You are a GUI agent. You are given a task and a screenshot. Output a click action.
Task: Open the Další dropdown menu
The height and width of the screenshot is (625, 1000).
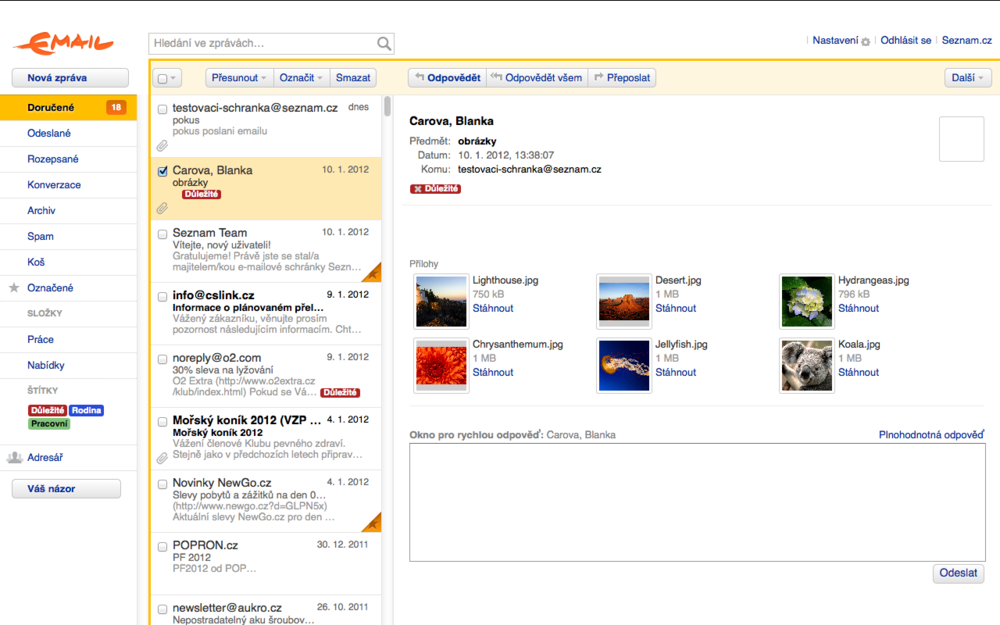pyautogui.click(x=967, y=78)
